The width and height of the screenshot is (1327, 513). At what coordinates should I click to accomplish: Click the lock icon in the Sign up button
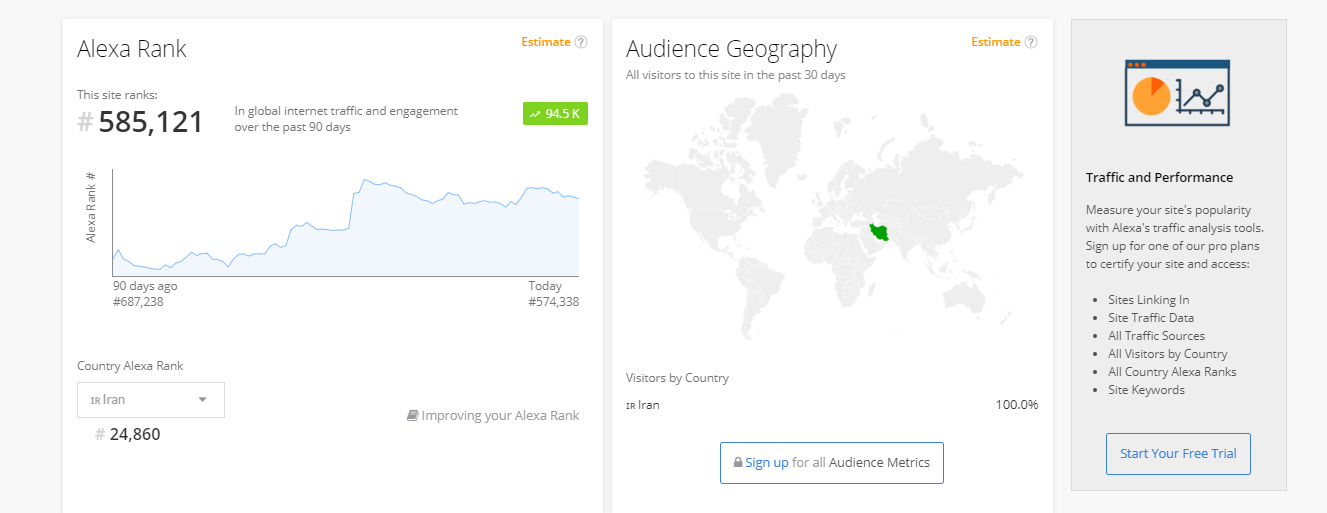tap(738, 463)
